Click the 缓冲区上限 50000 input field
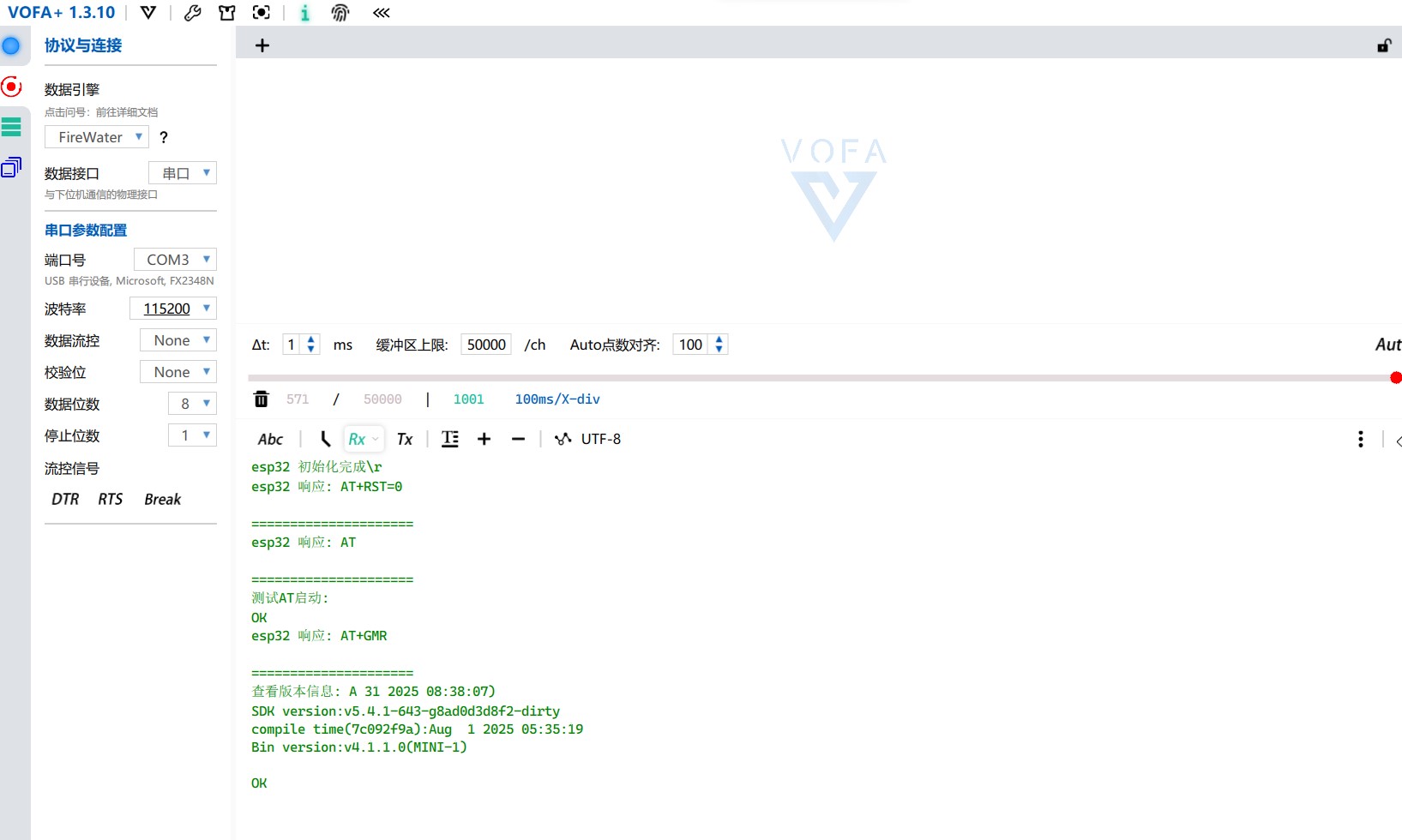This screenshot has width=1402, height=840. 486,345
